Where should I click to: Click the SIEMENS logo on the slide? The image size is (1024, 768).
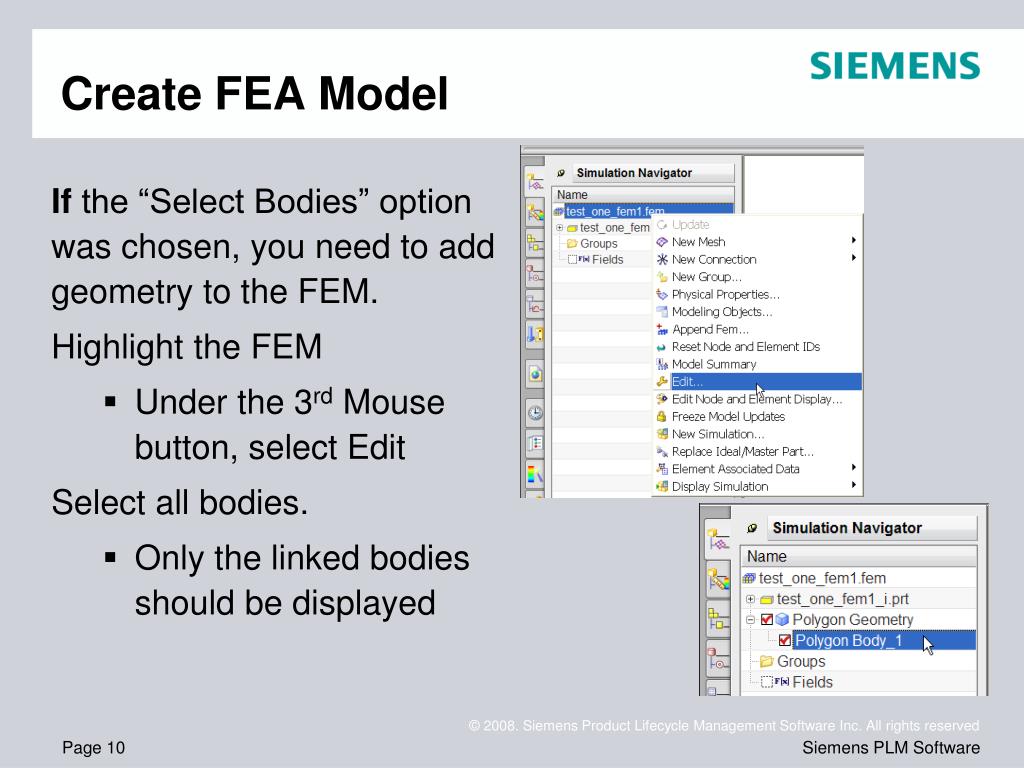(895, 66)
